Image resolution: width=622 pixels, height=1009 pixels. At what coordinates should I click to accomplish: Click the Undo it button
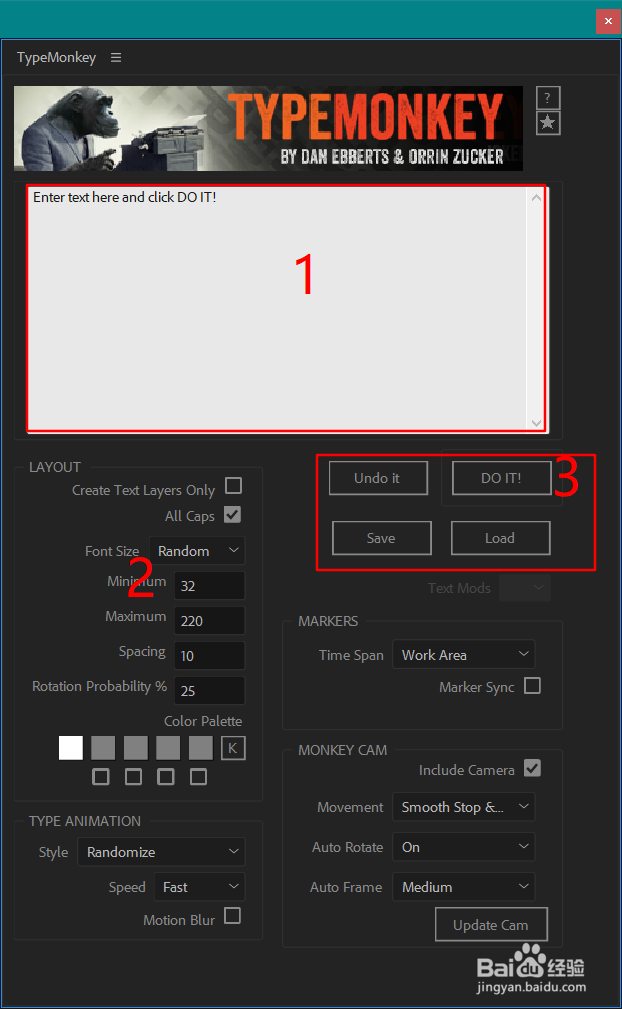point(378,478)
